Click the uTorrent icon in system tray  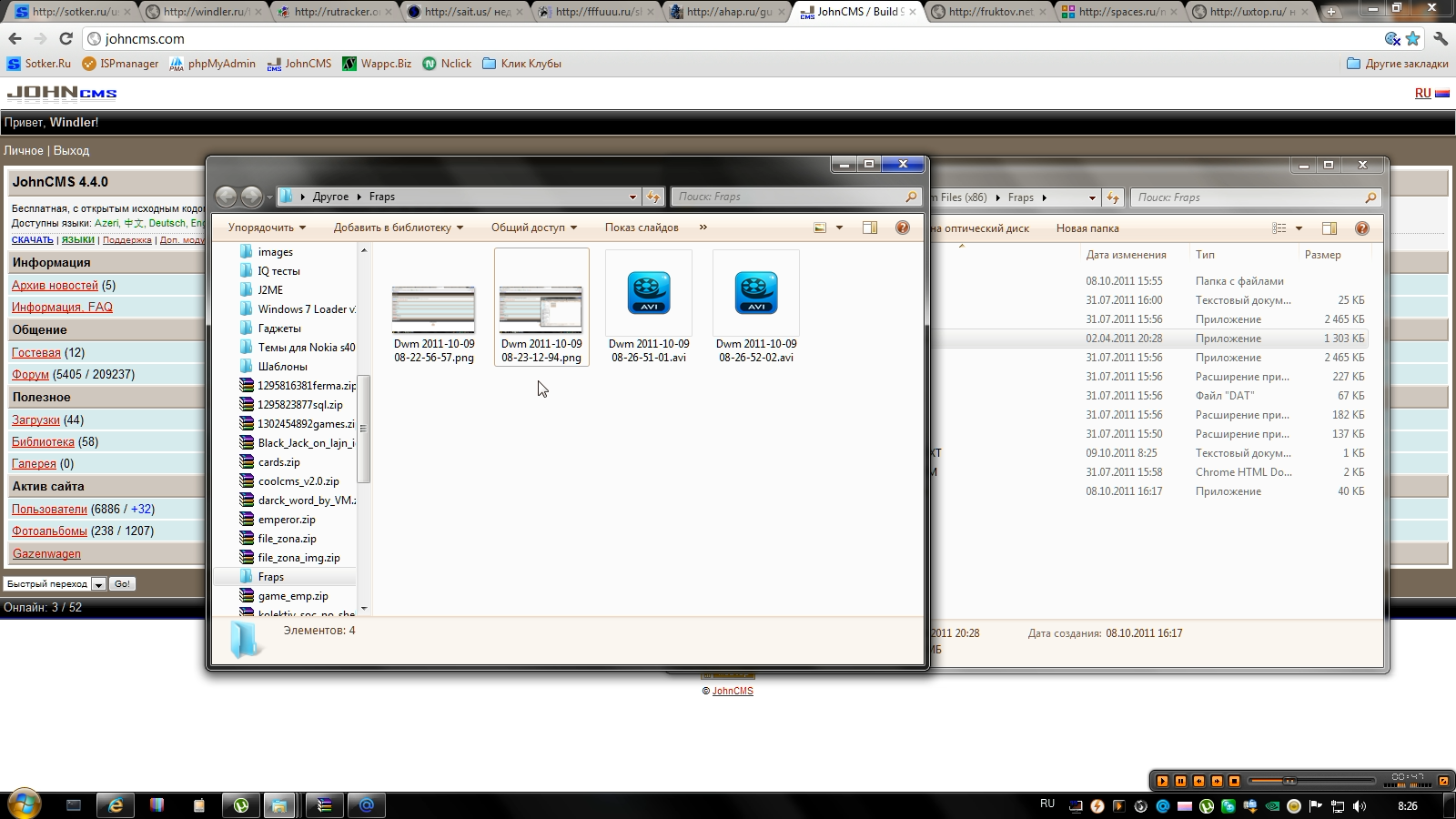pyautogui.click(x=1206, y=806)
